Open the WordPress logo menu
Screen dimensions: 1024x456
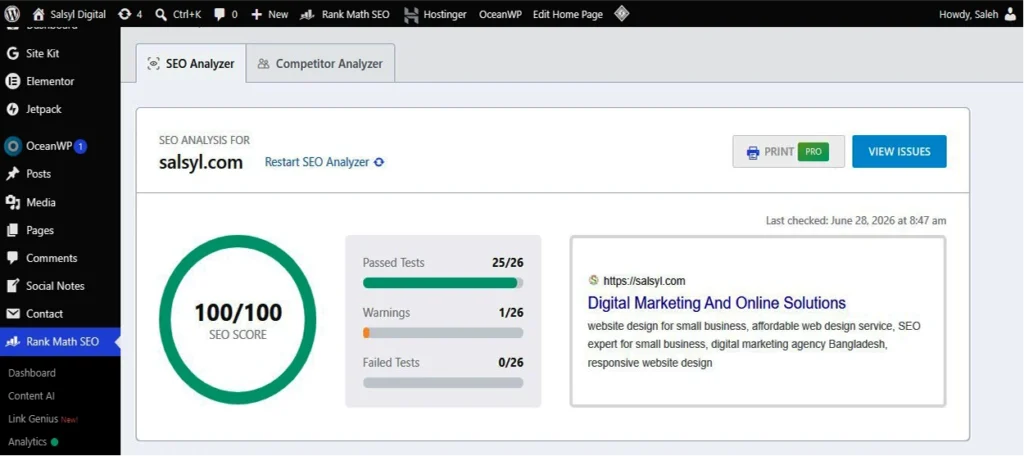coord(12,14)
